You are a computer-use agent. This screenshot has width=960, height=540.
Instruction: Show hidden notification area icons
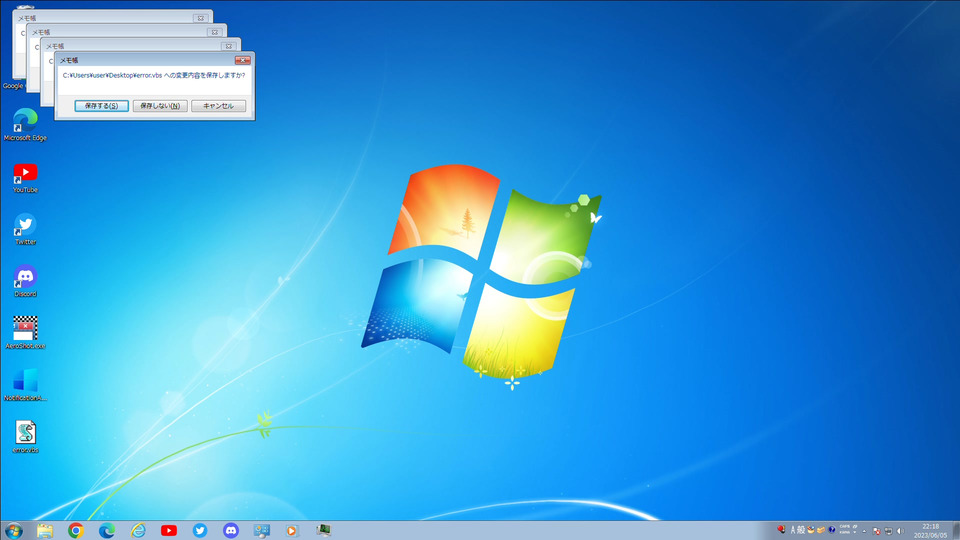pyautogui.click(x=864, y=531)
